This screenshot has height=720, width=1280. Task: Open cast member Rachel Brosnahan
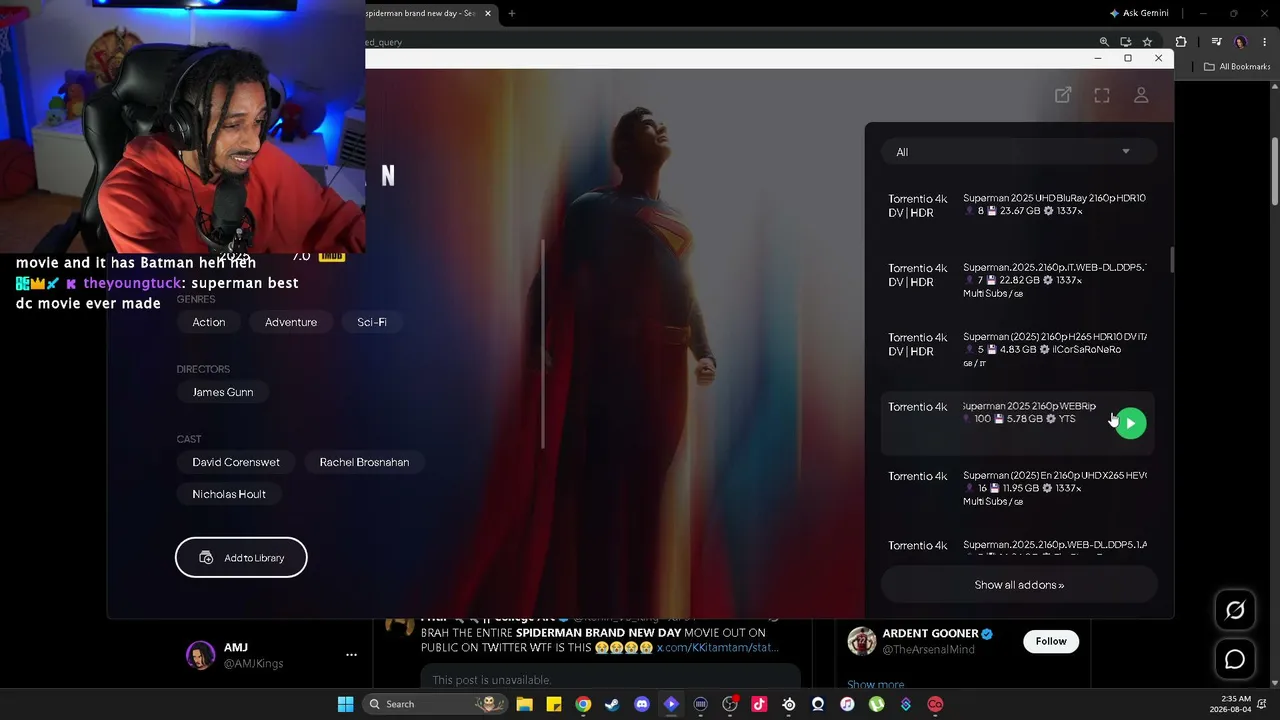click(x=364, y=462)
